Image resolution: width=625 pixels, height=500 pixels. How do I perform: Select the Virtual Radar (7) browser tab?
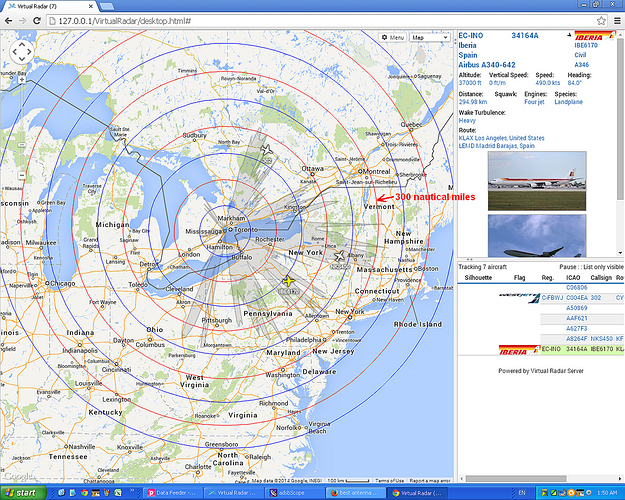[x=46, y=6]
